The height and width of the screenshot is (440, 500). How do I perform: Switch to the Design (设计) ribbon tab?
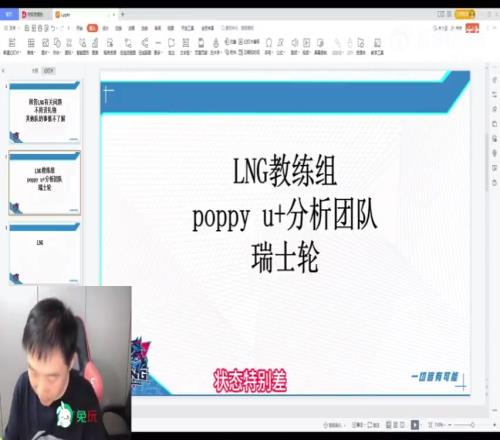pyautogui.click(x=105, y=28)
